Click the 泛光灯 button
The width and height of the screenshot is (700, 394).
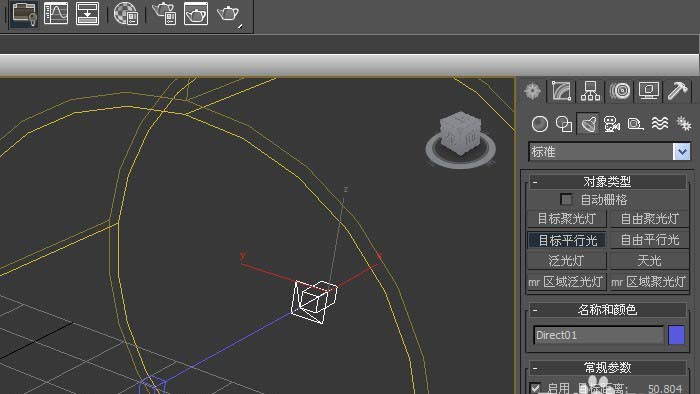[567, 261]
